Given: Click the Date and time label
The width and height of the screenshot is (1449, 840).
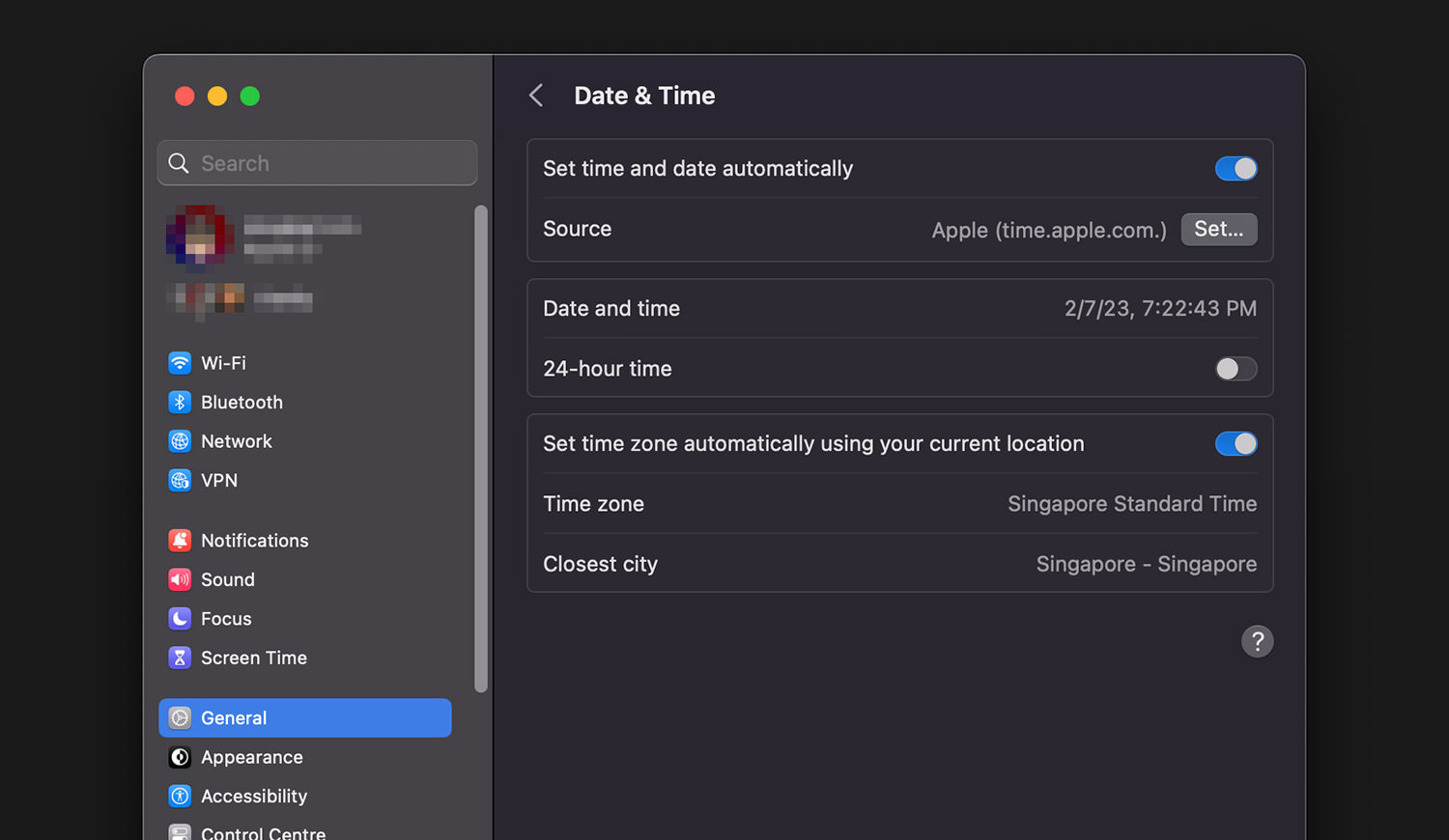Looking at the screenshot, I should (611, 309).
